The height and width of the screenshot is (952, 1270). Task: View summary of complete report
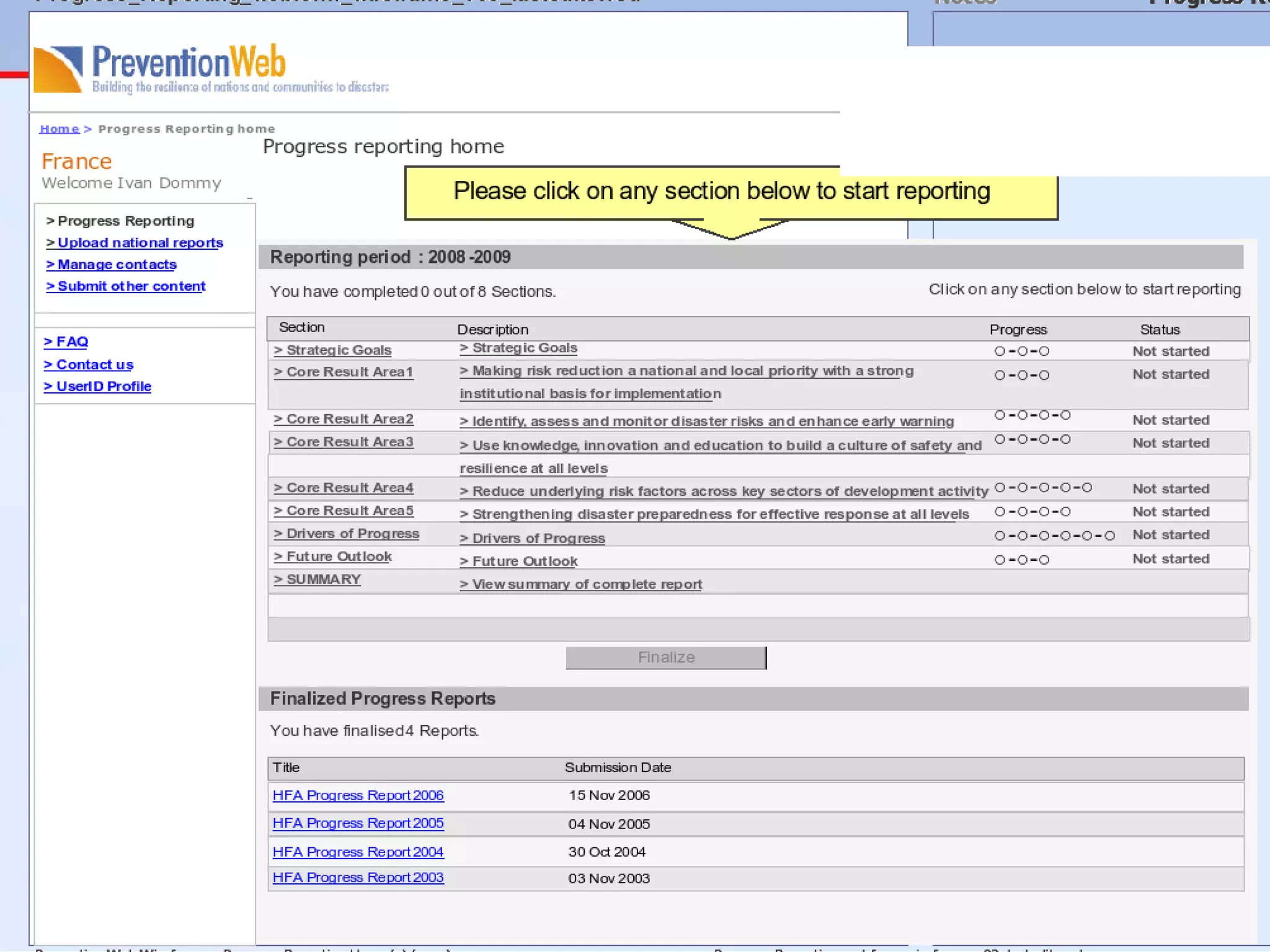[x=581, y=584]
